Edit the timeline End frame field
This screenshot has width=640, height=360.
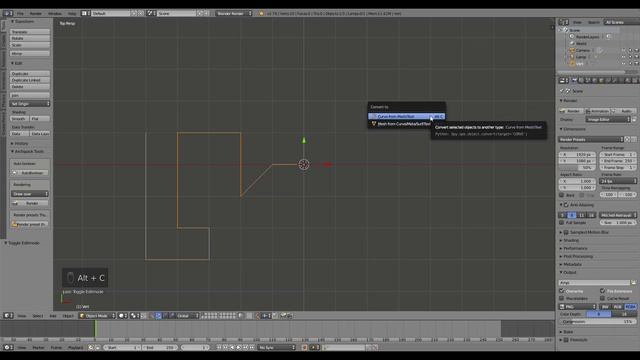pos(160,348)
